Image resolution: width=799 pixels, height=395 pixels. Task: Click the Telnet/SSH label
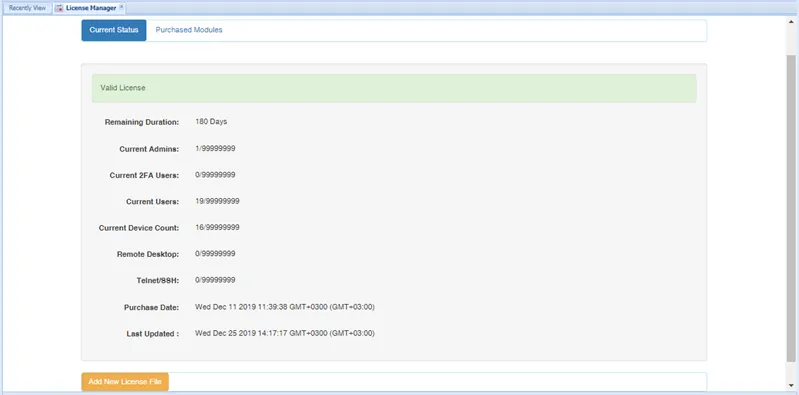(157, 280)
